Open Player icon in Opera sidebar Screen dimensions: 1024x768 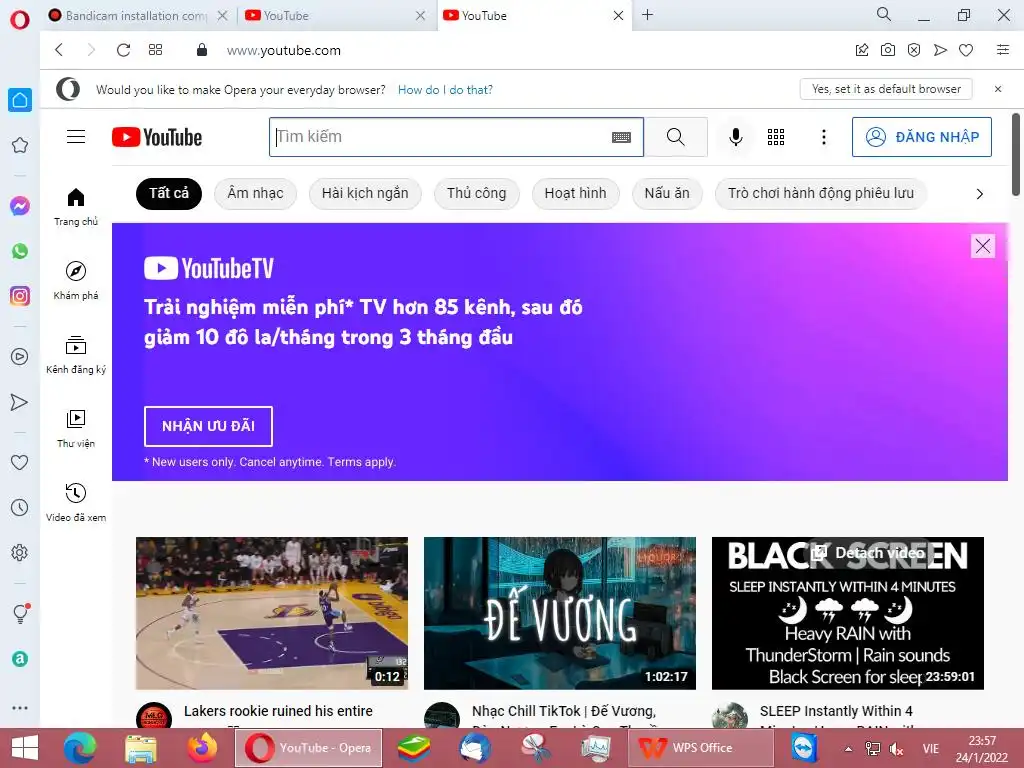click(x=20, y=357)
